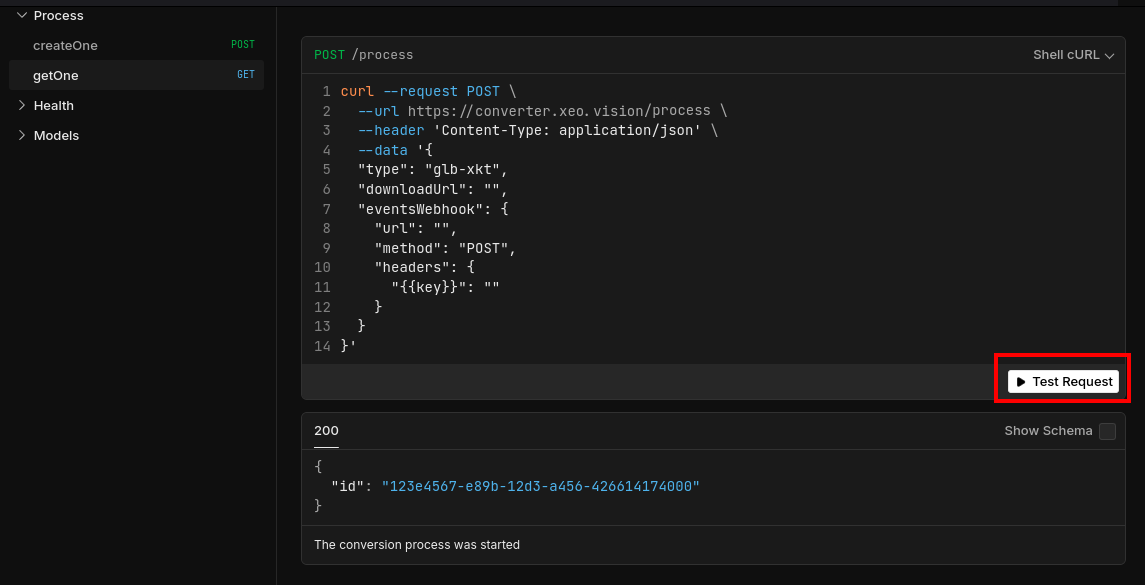Click the blue GET badge beside getOne
Viewport: 1145px width, 585px height.
coord(246,75)
